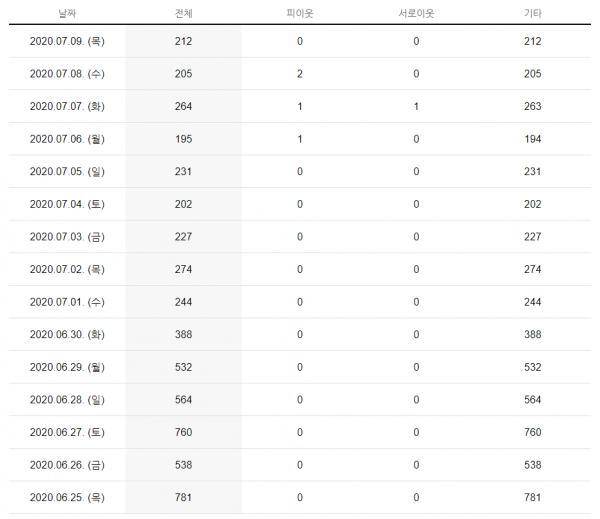
Task: Click 전체 value 760 in the 2020.06.27 row
Action: click(183, 432)
